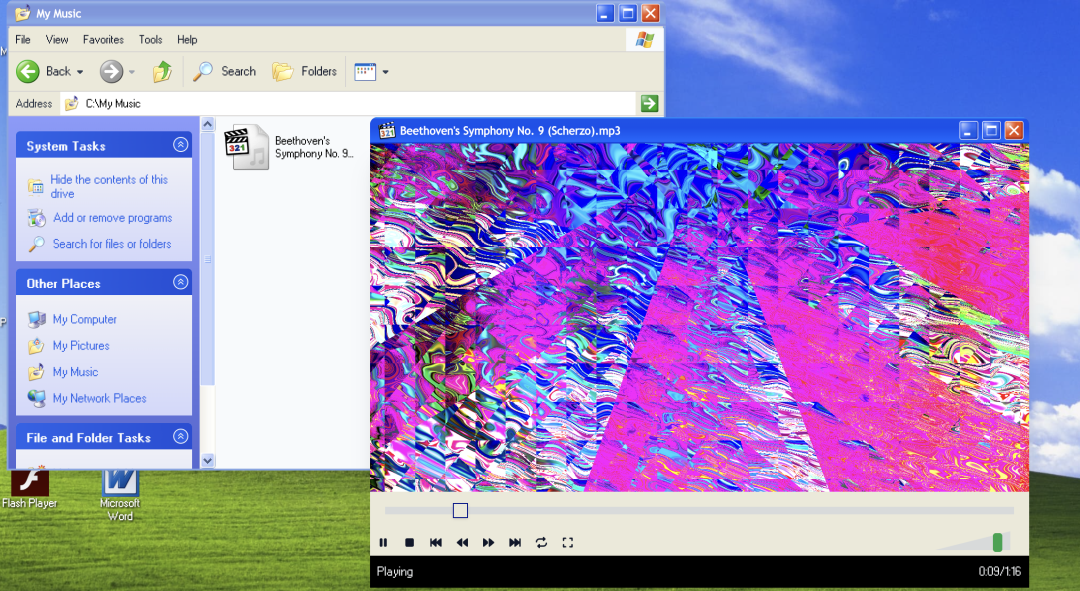Toggle repeat mode in media player

click(541, 543)
